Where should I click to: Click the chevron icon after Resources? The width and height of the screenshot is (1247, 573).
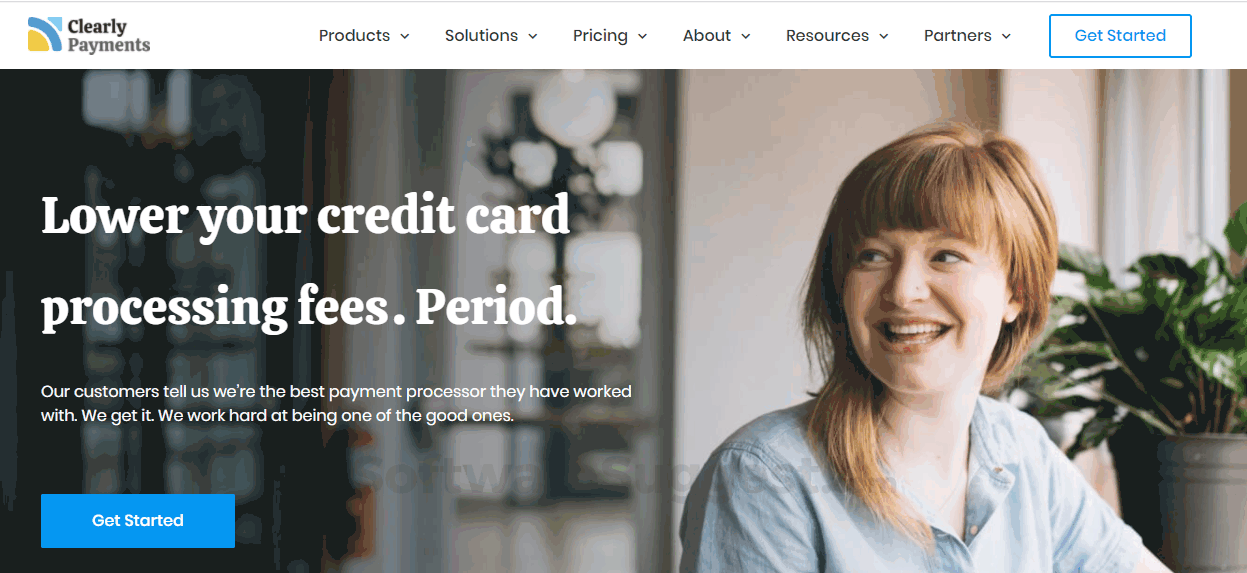pos(883,36)
